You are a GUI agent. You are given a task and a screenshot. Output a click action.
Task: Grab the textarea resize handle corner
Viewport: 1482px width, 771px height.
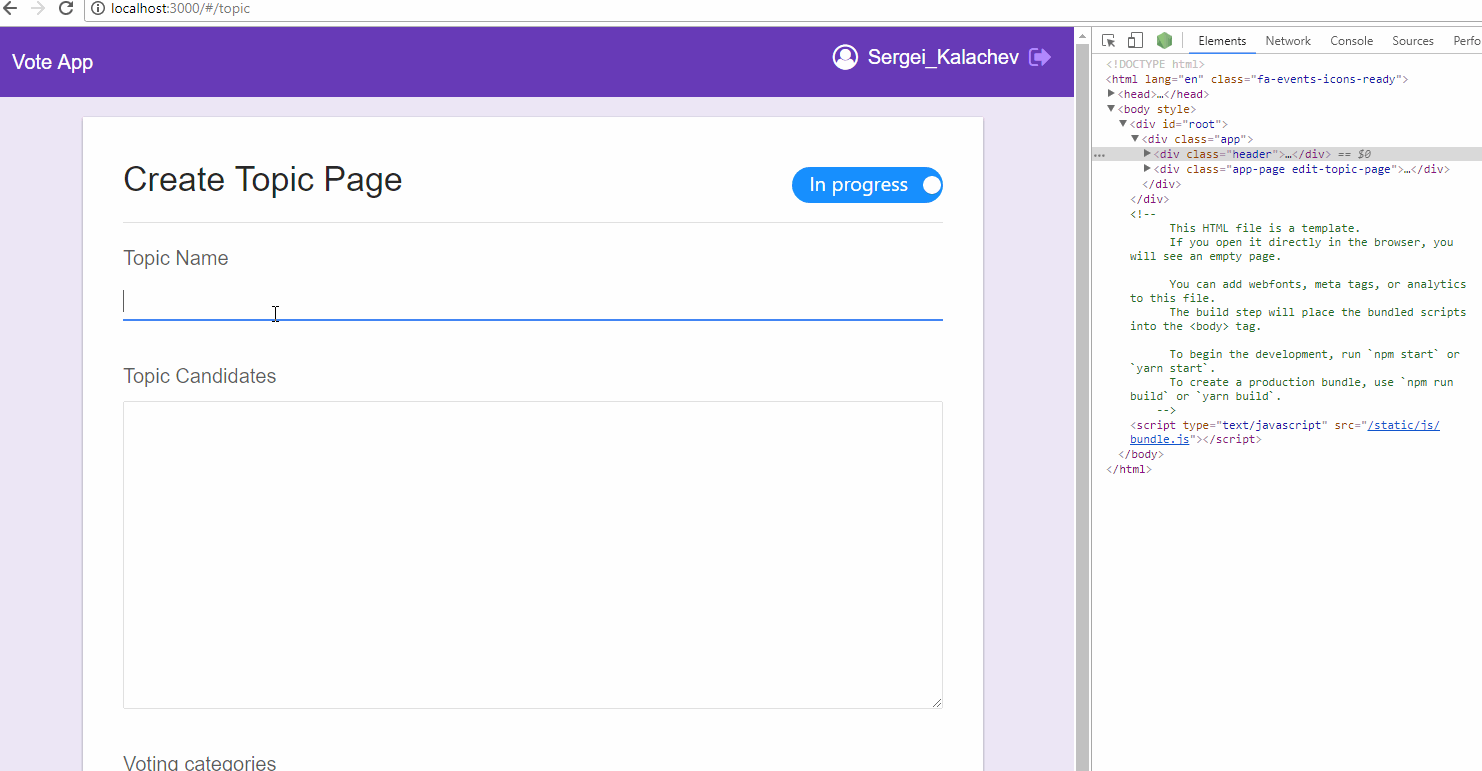point(937,703)
